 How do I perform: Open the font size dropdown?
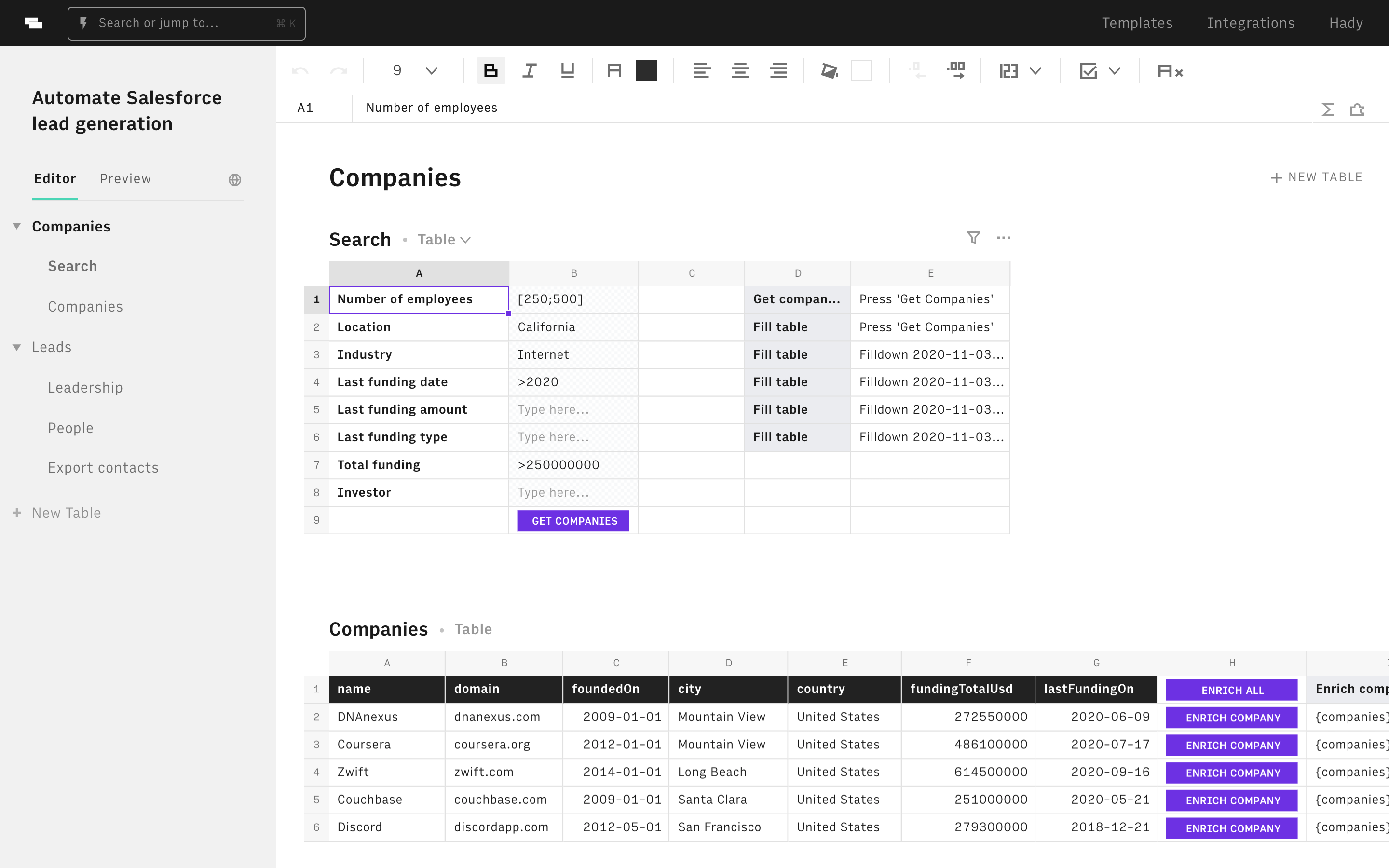(x=432, y=71)
